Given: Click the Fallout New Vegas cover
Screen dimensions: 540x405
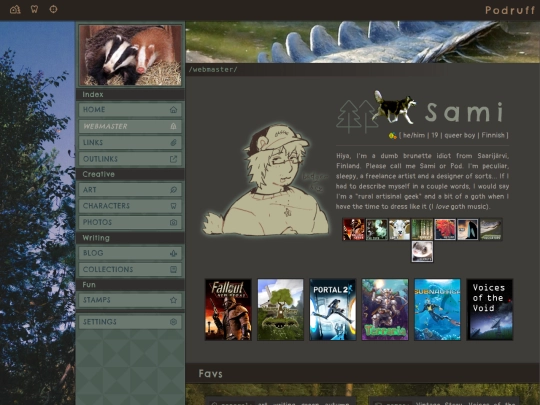Looking at the screenshot, I should click(228, 310).
